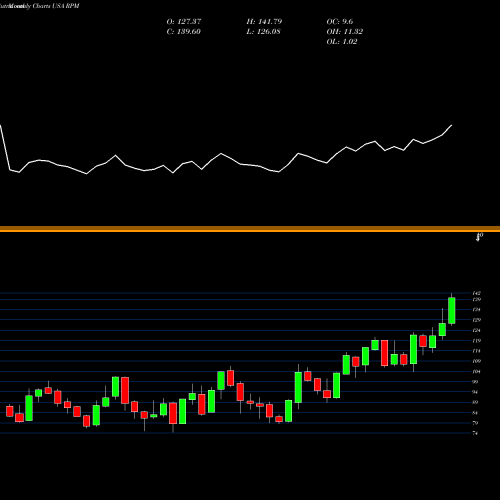Click the 139 price axis label
Viewport: 500px width, 500px height.
(477, 300)
